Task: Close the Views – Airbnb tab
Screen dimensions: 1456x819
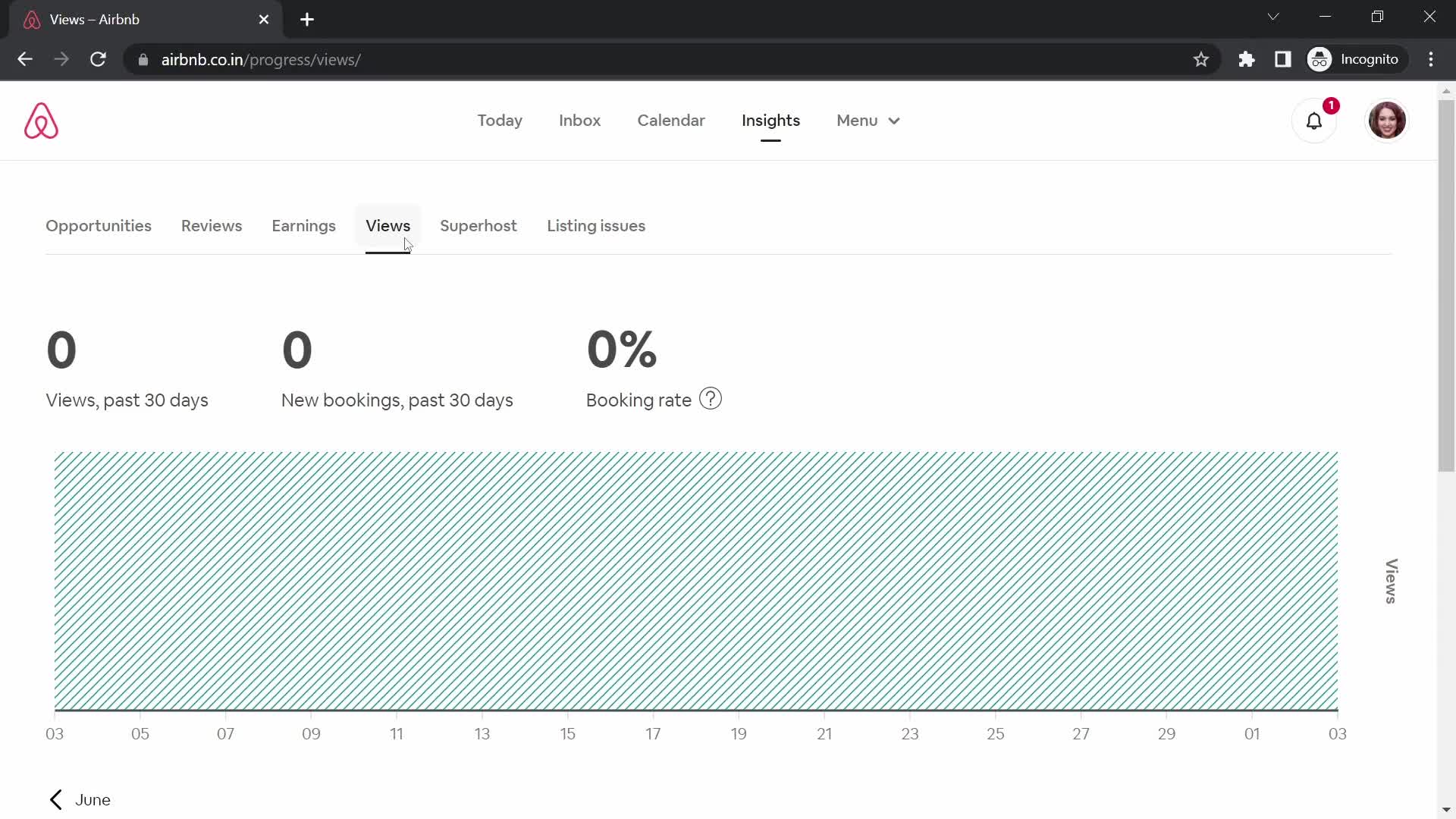Action: 264,20
